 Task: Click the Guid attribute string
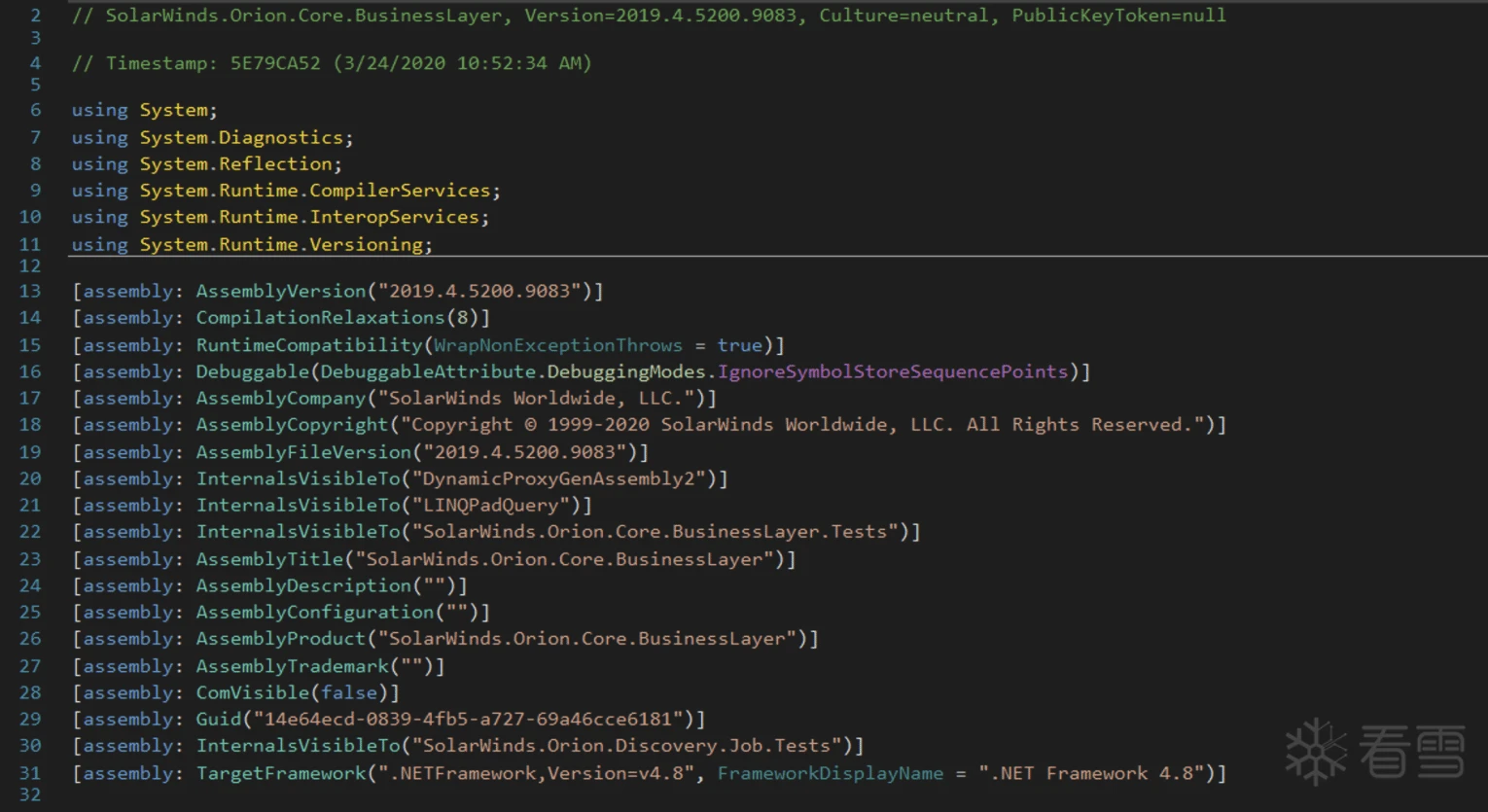[468, 719]
